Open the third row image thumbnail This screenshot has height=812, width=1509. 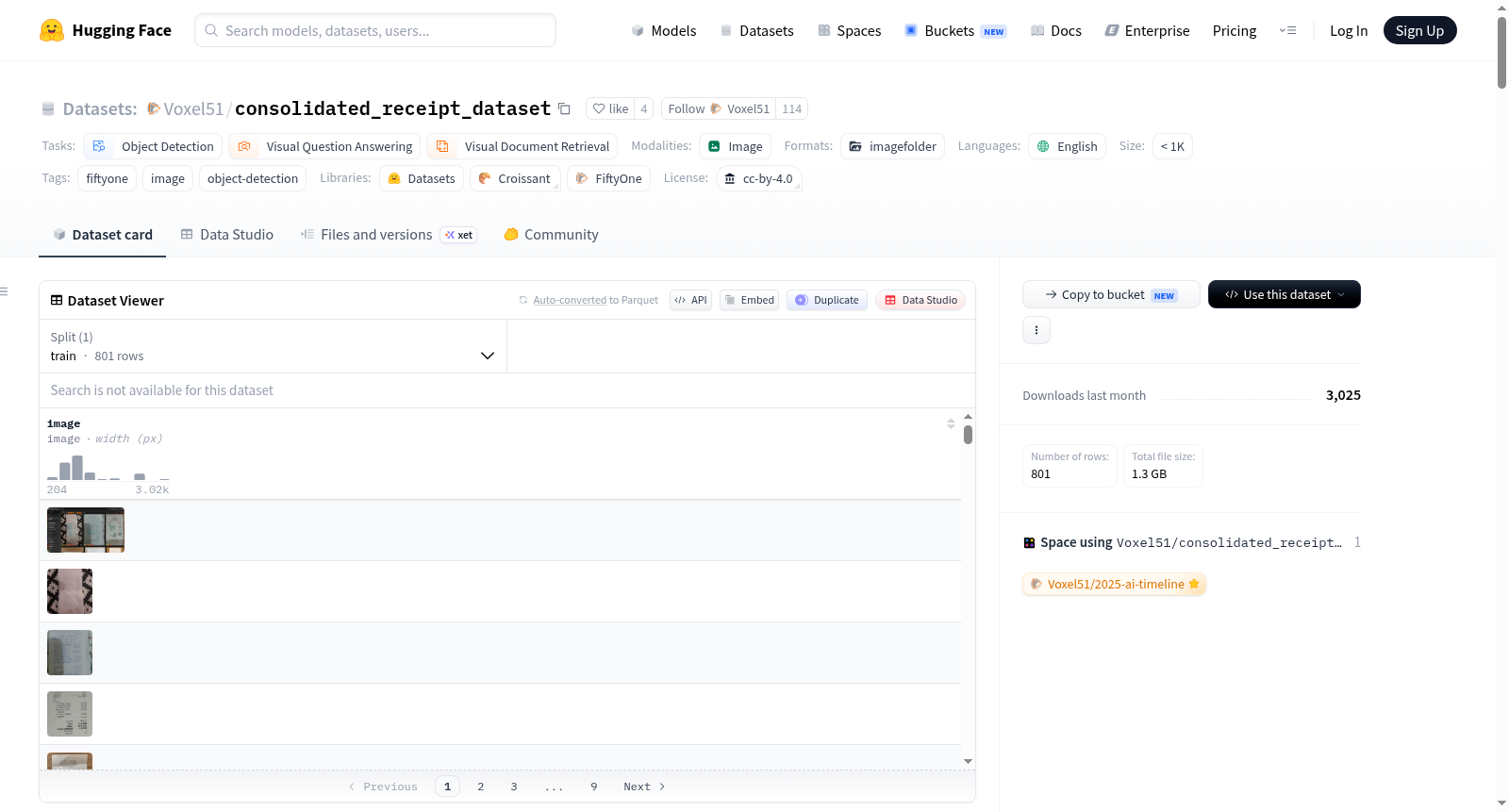tap(70, 653)
